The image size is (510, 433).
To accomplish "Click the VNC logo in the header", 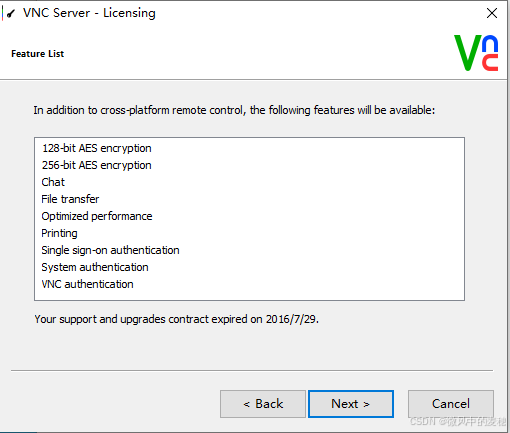I will [476, 53].
